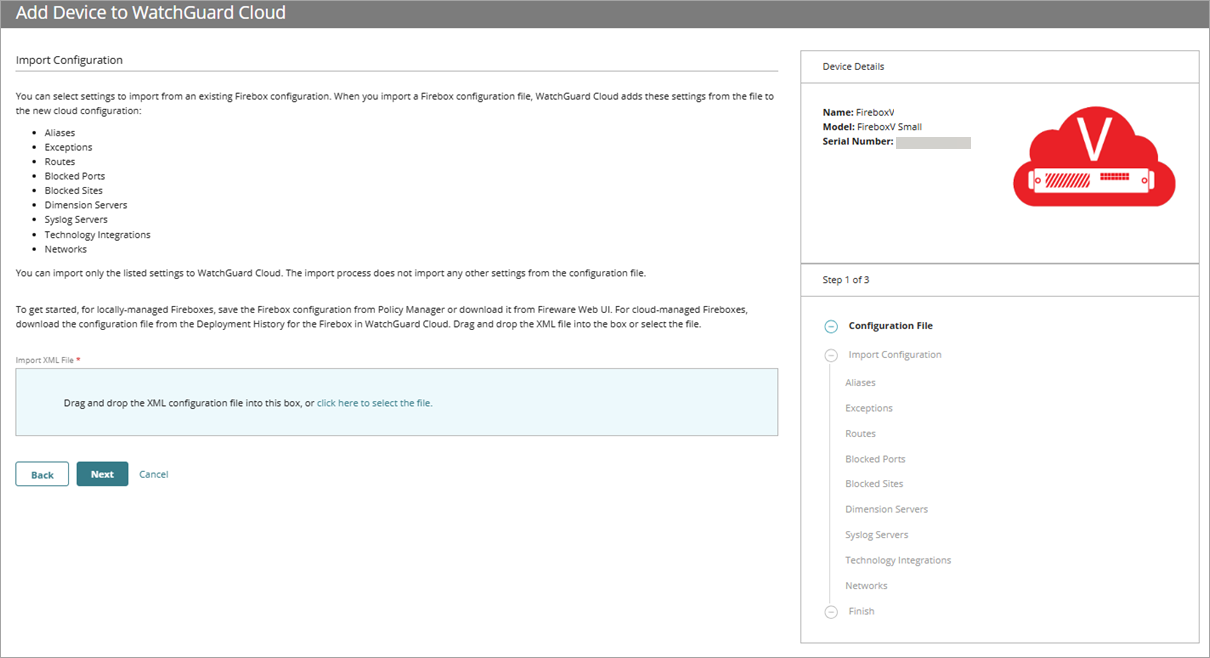Click the 'Exceptions' bullet in the settings list
The height and width of the screenshot is (658, 1210).
coord(69,147)
